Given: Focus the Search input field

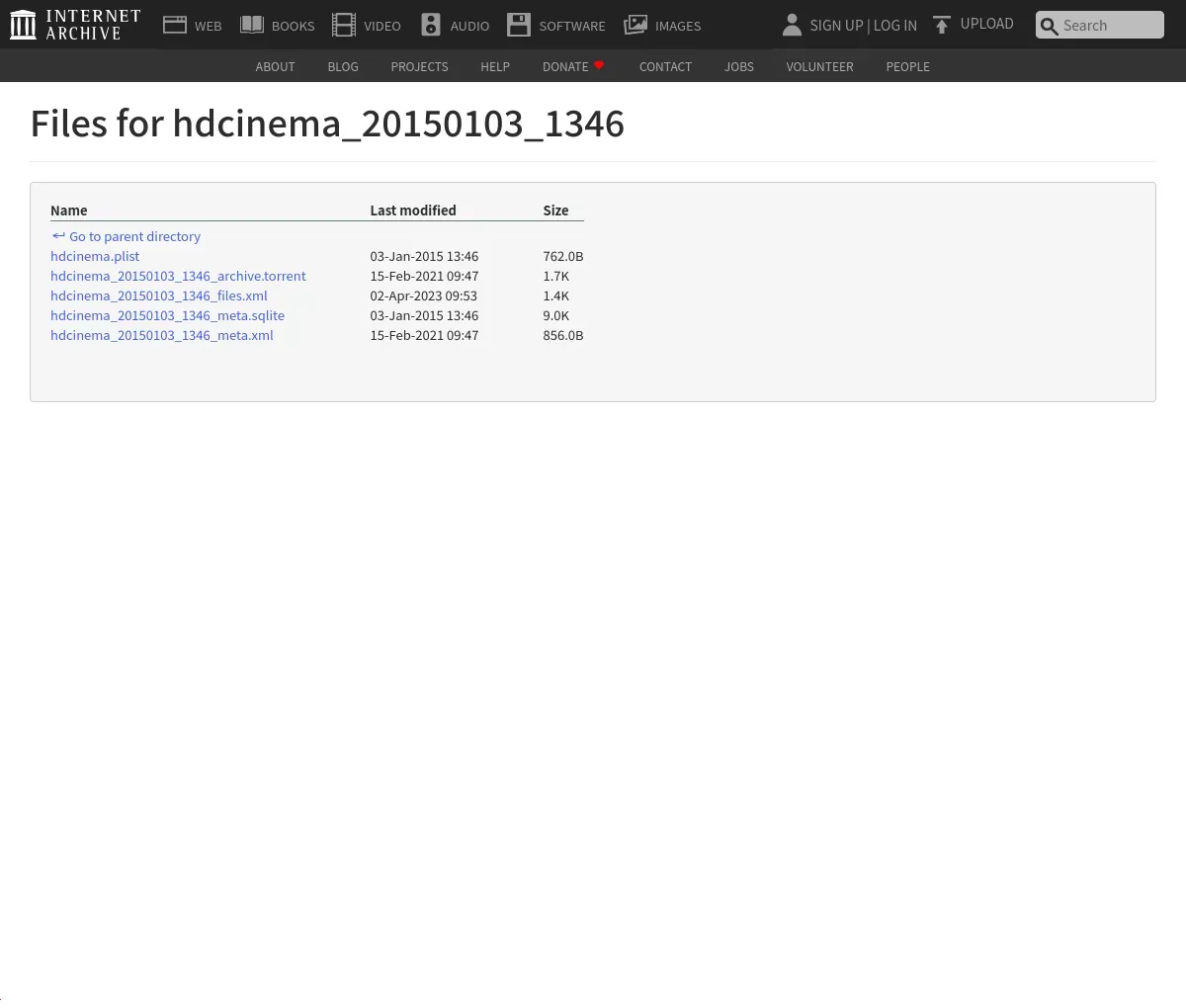Looking at the screenshot, I should pyautogui.click(x=1100, y=26).
